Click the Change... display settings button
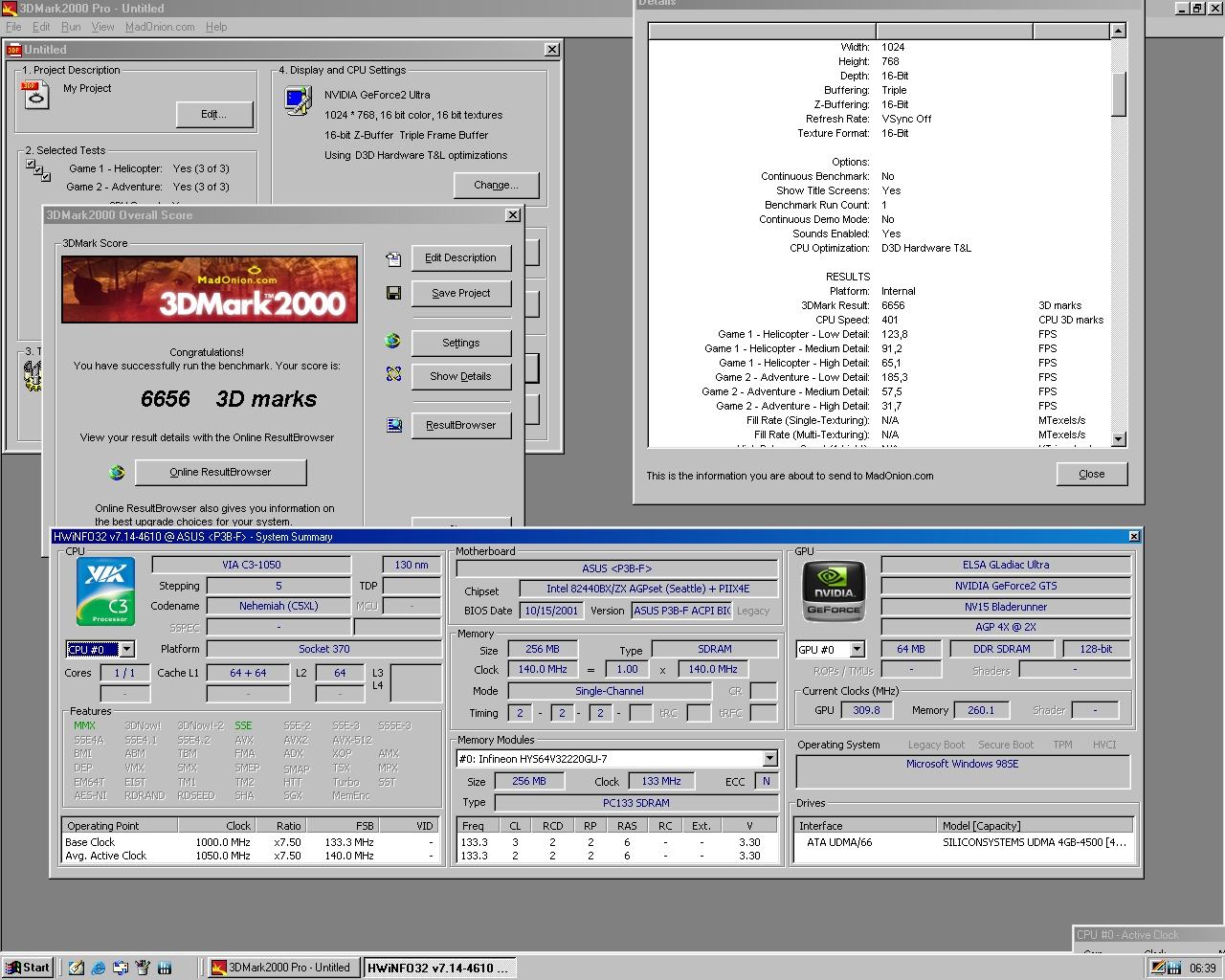Image resolution: width=1225 pixels, height=980 pixels. click(496, 185)
